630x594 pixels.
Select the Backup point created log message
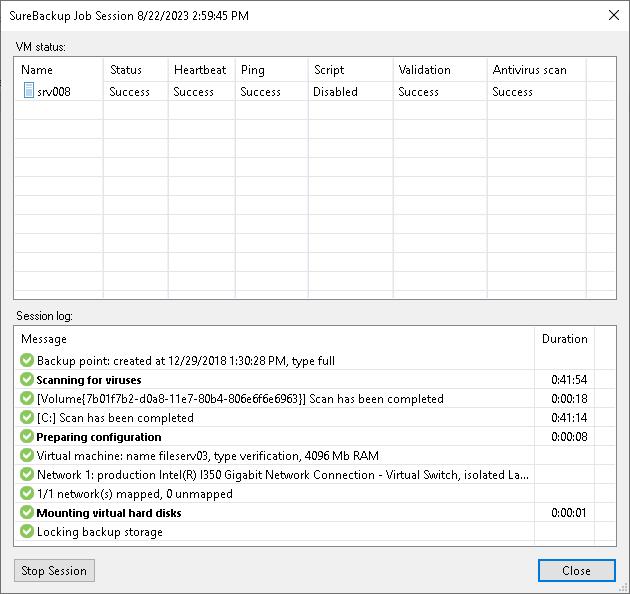(186, 361)
